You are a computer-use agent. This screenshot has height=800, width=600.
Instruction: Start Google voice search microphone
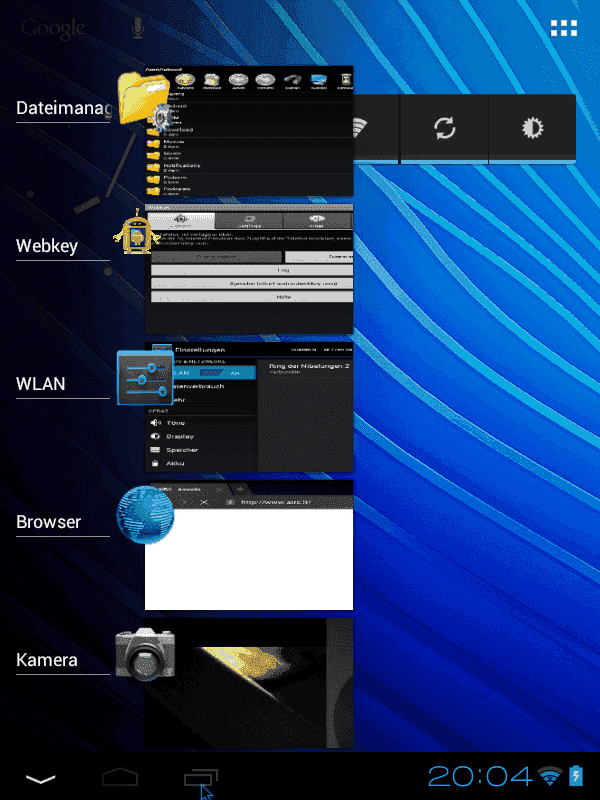(138, 28)
